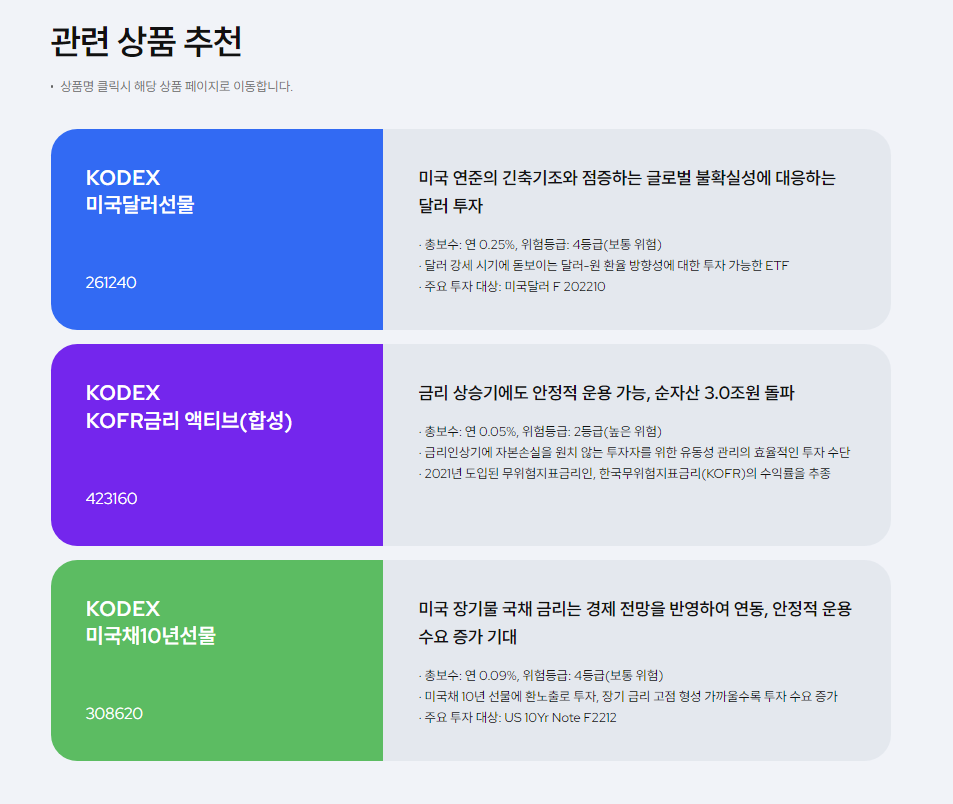Click '2021년 도입된 무위험지표금리인' line
The image size is (953, 804).
click(x=624, y=473)
